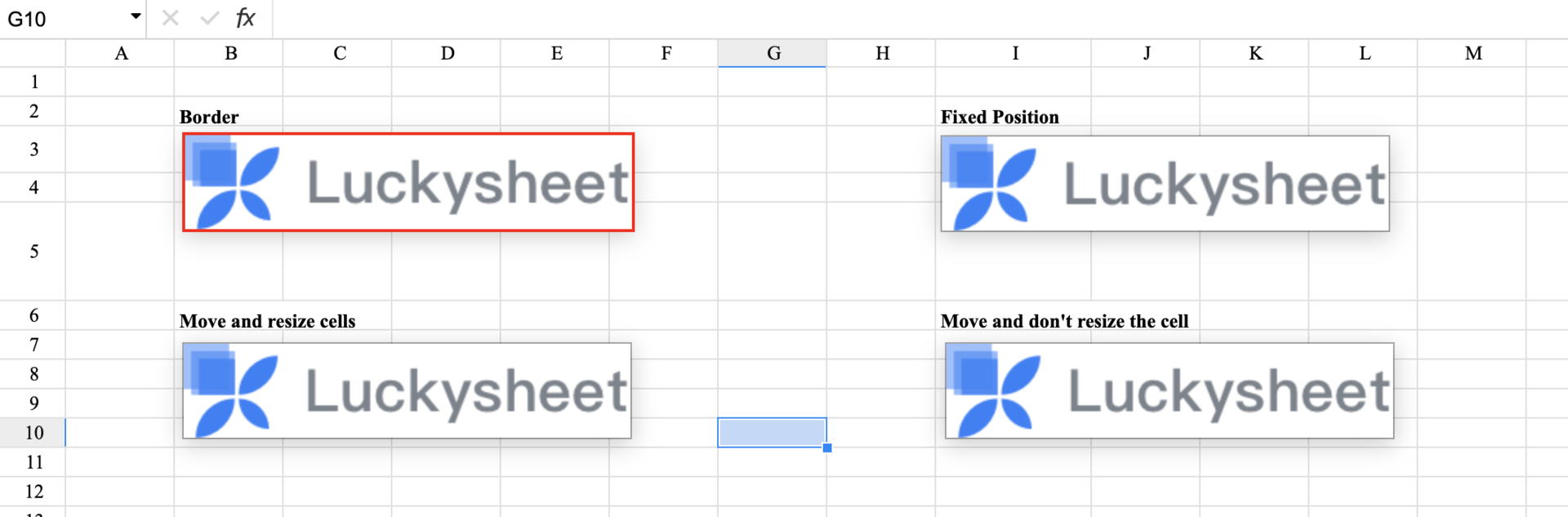Select the red-bordered Luckysheet image

pyautogui.click(x=408, y=182)
